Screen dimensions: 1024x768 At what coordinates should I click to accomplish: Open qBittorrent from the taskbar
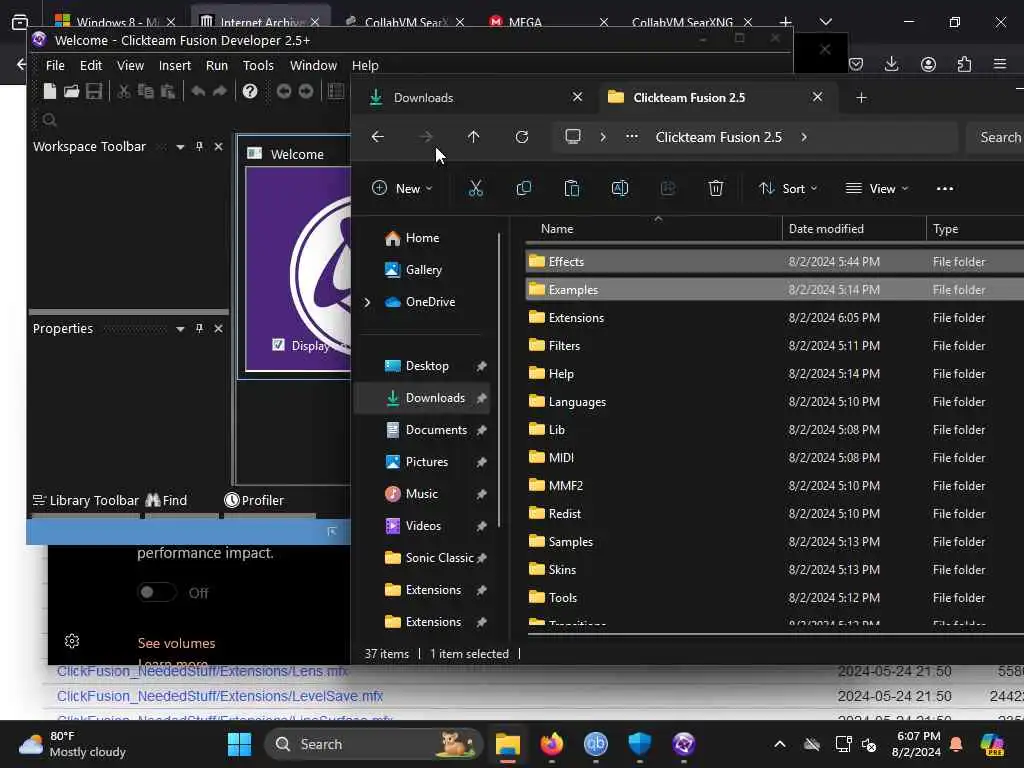pyautogui.click(x=596, y=744)
